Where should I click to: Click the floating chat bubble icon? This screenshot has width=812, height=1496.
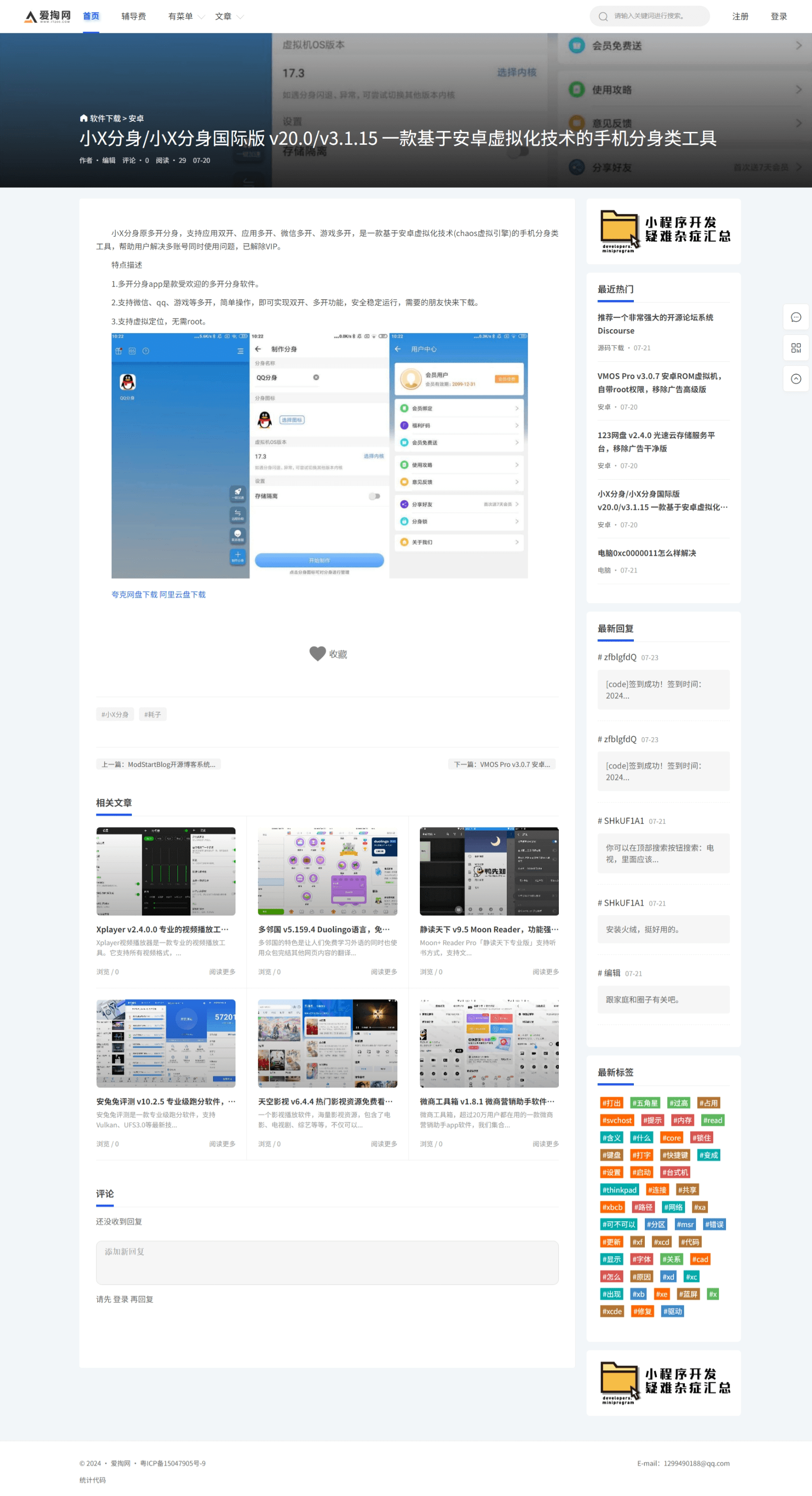point(796,317)
